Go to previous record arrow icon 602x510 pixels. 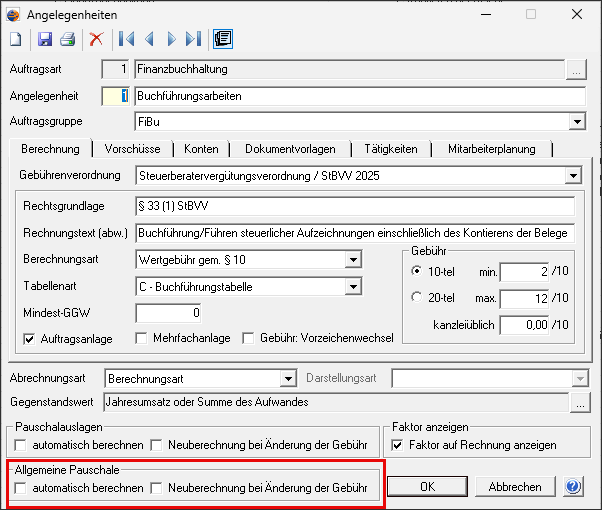149,39
